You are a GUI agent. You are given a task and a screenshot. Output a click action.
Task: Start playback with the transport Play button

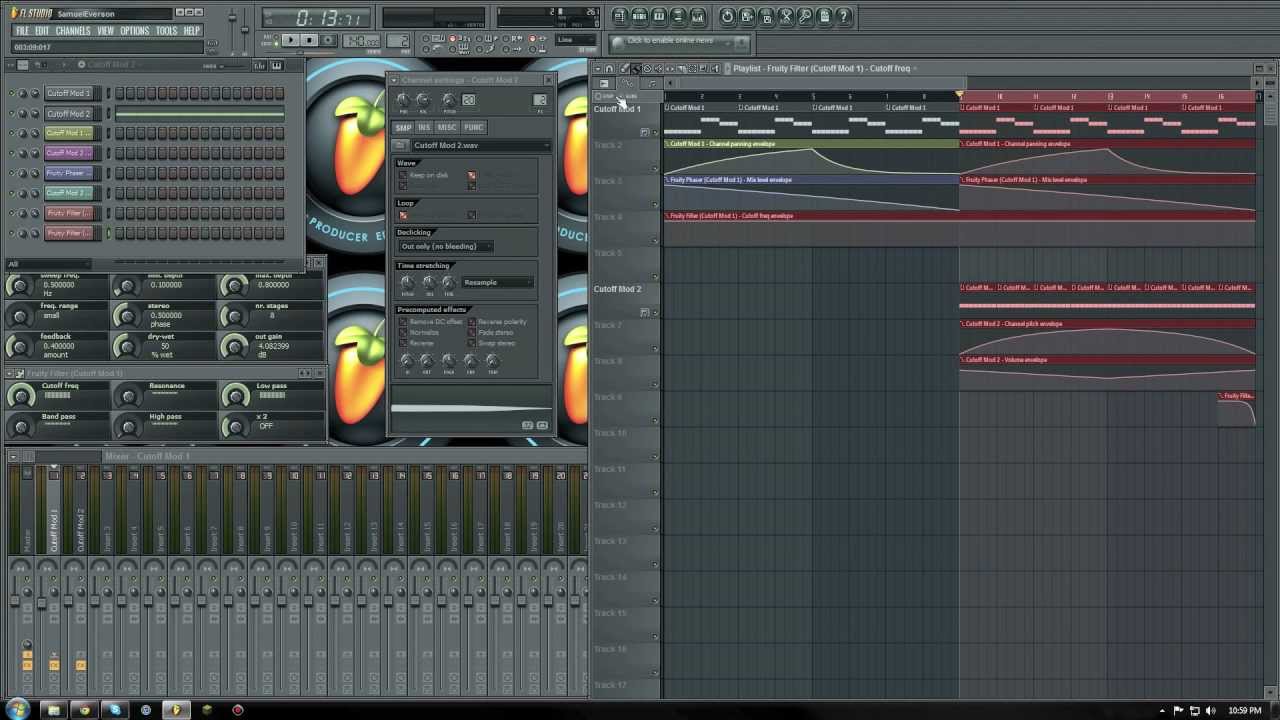pos(290,40)
